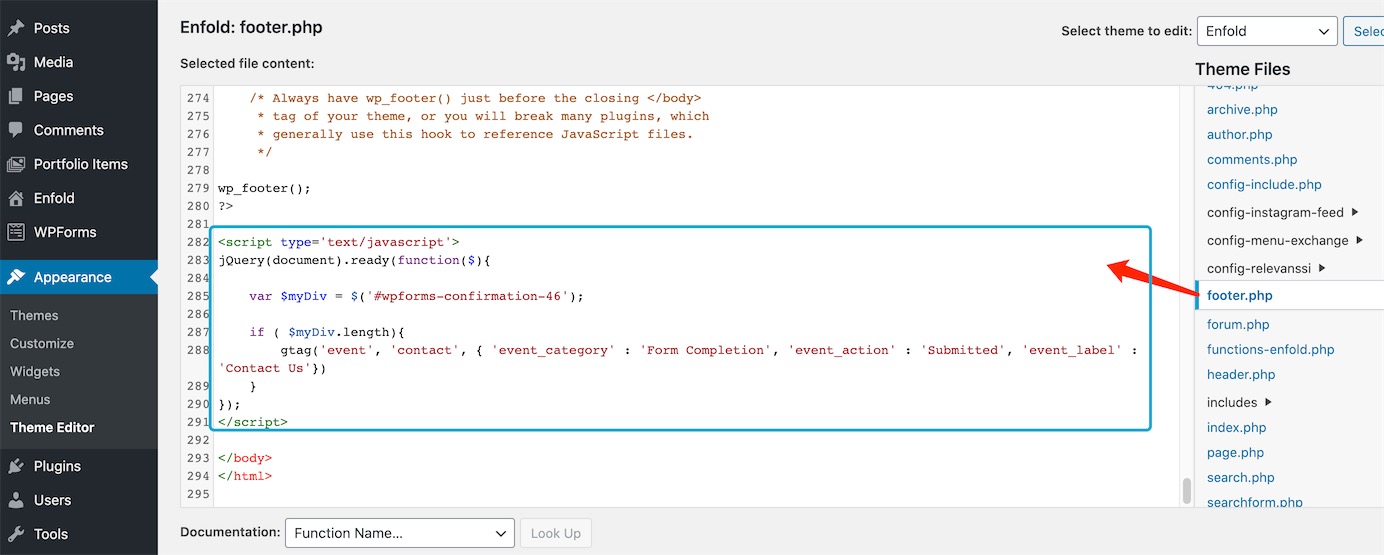Open config-include.php theme file
Image resolution: width=1384 pixels, height=555 pixels.
tap(1264, 185)
